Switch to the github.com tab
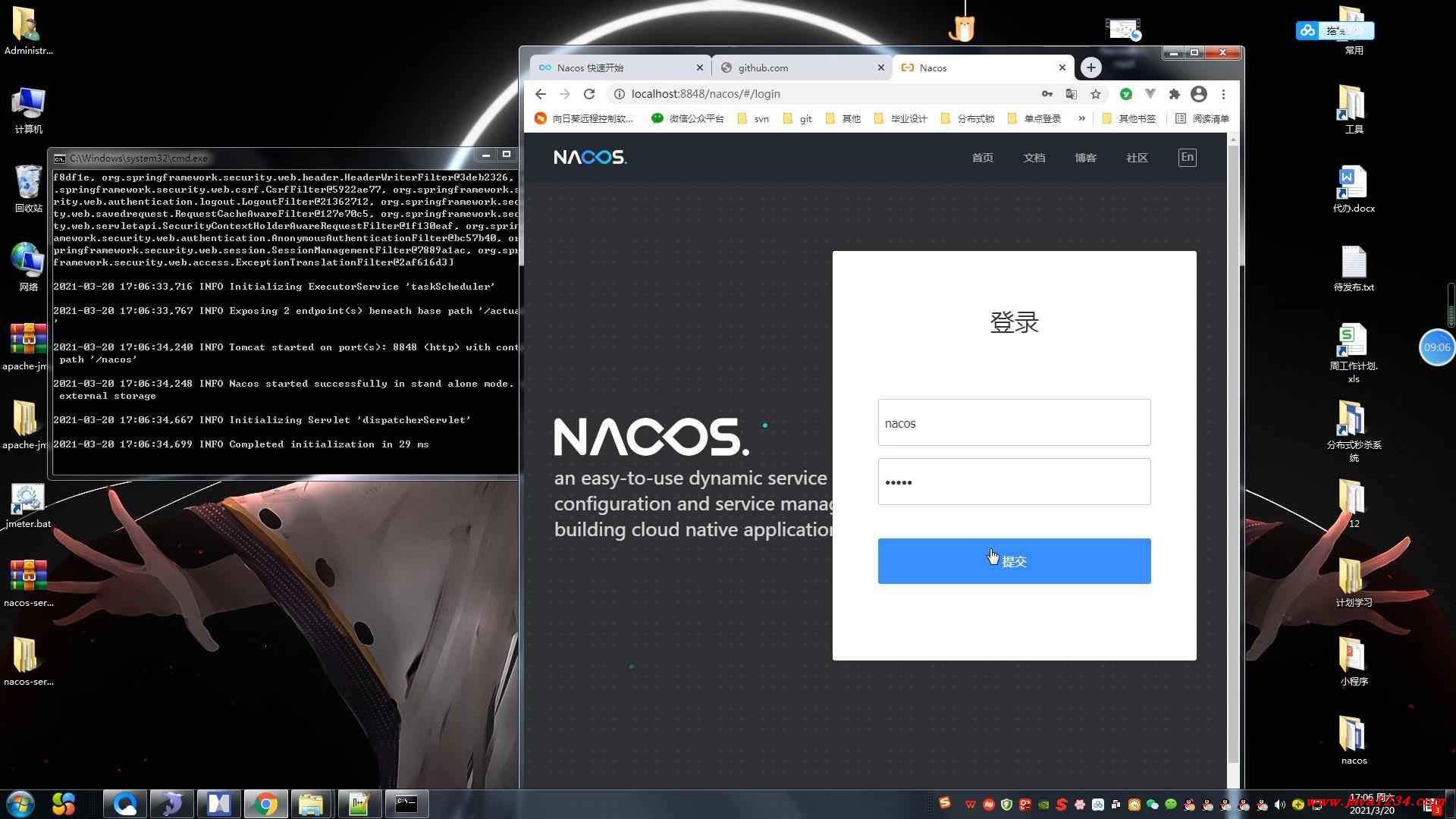This screenshot has width=1456, height=819. 802,67
